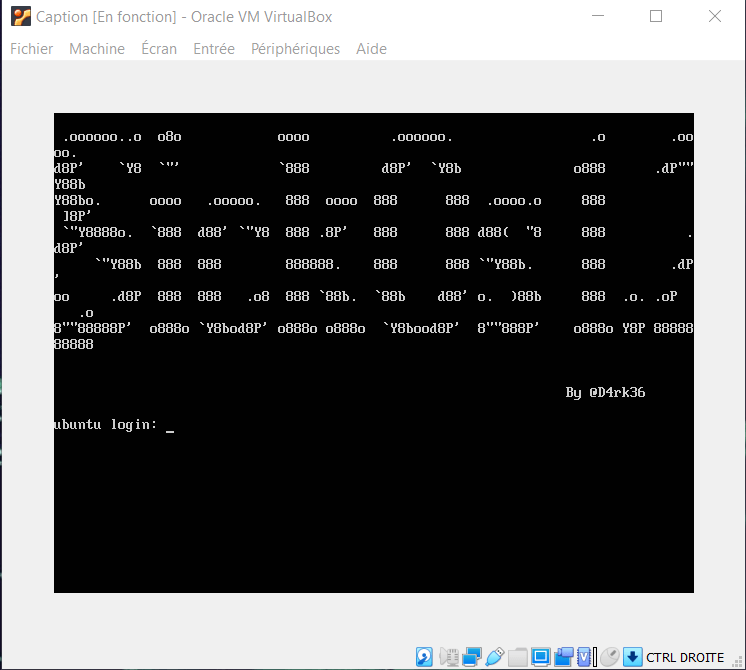Viewport: 746px width, 670px height.
Task: Click the CPU virtualization status icon
Action: click(584, 657)
